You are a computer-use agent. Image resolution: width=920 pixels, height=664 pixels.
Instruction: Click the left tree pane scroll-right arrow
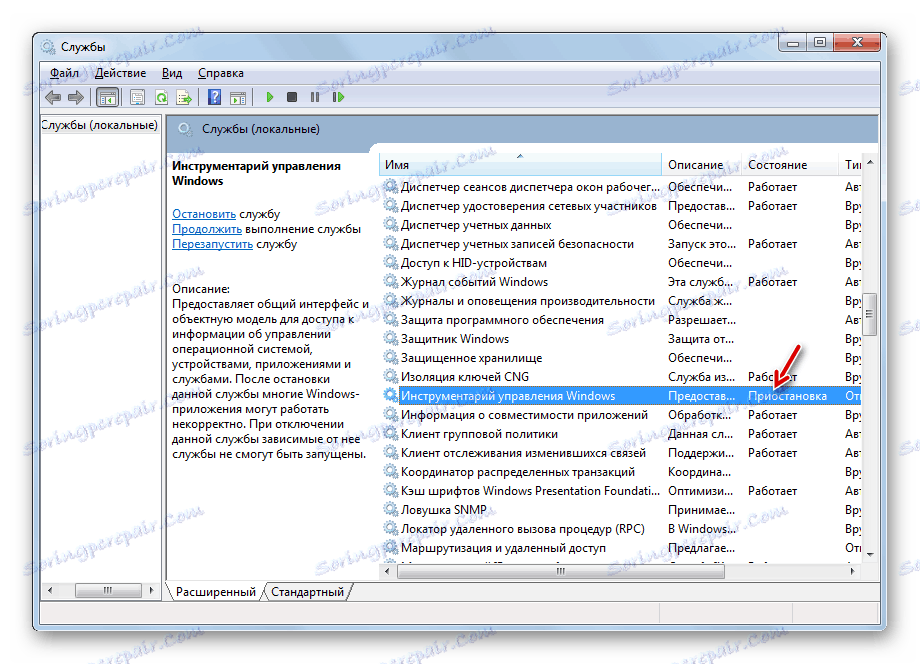(x=152, y=590)
